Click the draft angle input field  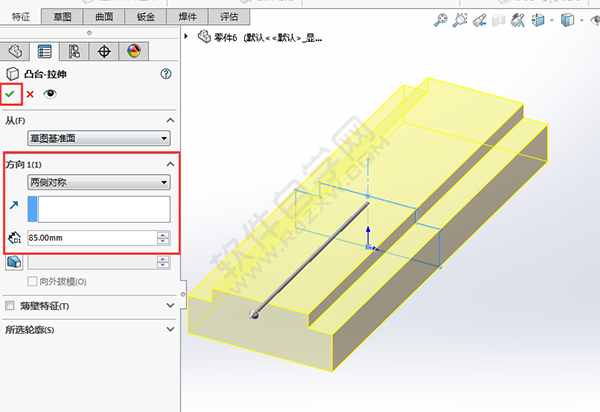pos(92,262)
